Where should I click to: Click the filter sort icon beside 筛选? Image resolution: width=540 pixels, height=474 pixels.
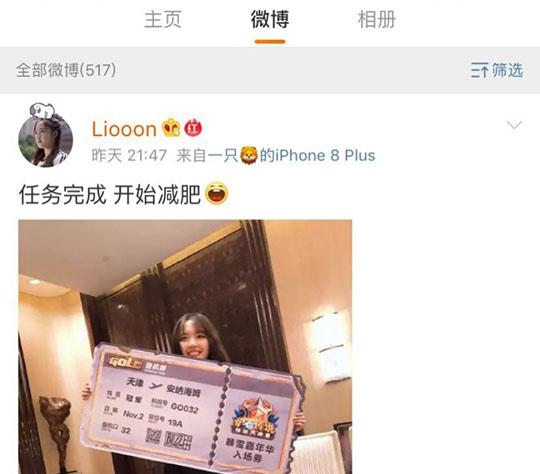pyautogui.click(x=480, y=70)
